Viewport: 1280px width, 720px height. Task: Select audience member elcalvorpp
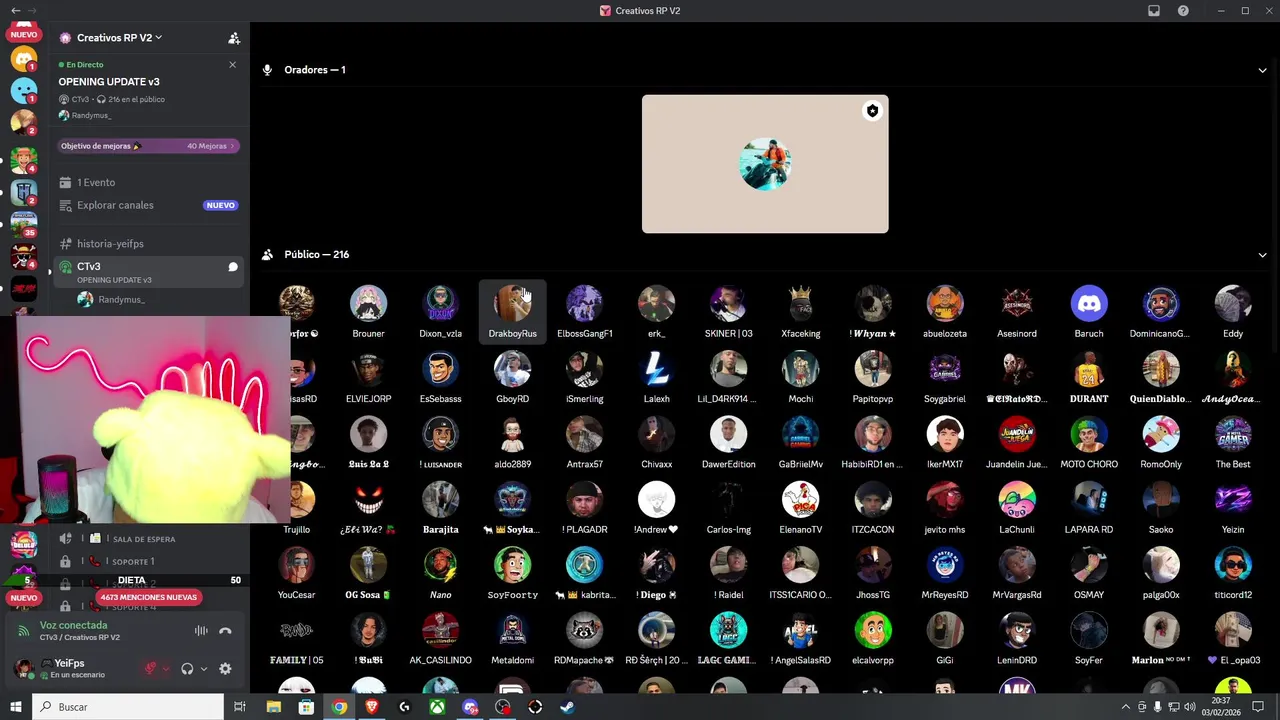[x=873, y=638]
